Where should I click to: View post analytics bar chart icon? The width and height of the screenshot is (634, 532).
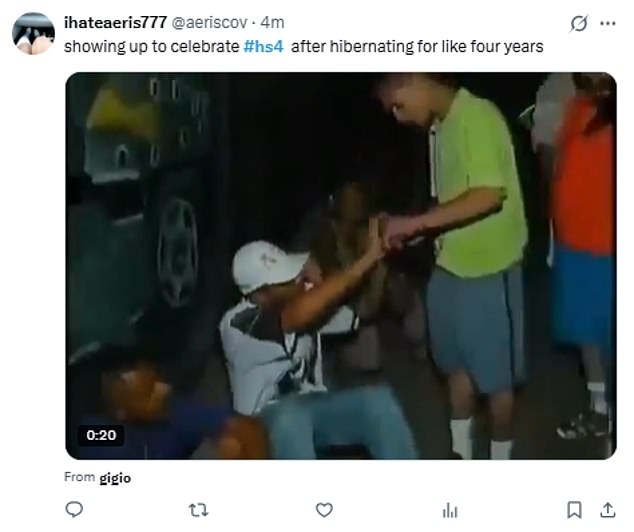point(450,510)
